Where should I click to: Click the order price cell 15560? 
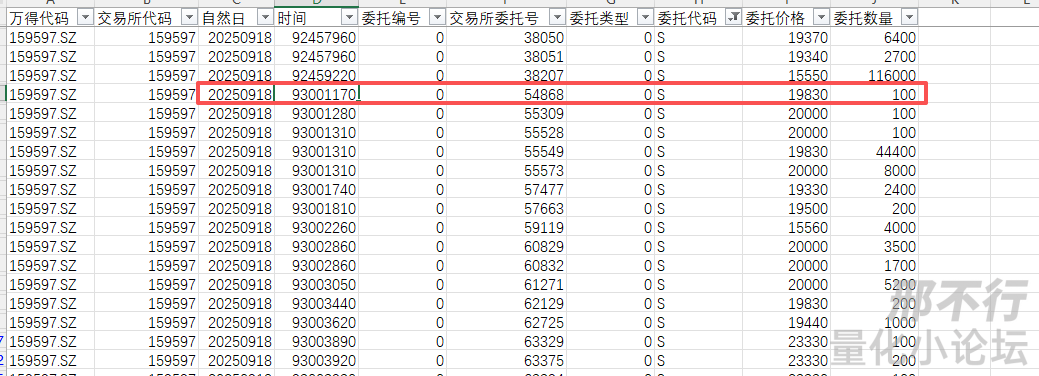point(787,227)
